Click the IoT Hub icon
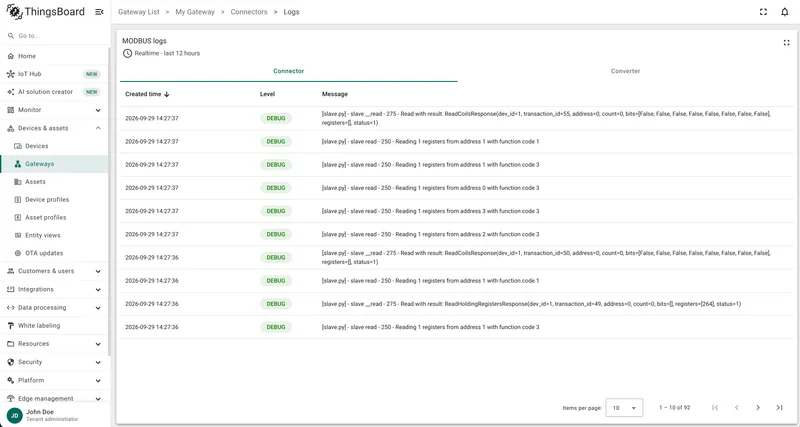 point(11,74)
